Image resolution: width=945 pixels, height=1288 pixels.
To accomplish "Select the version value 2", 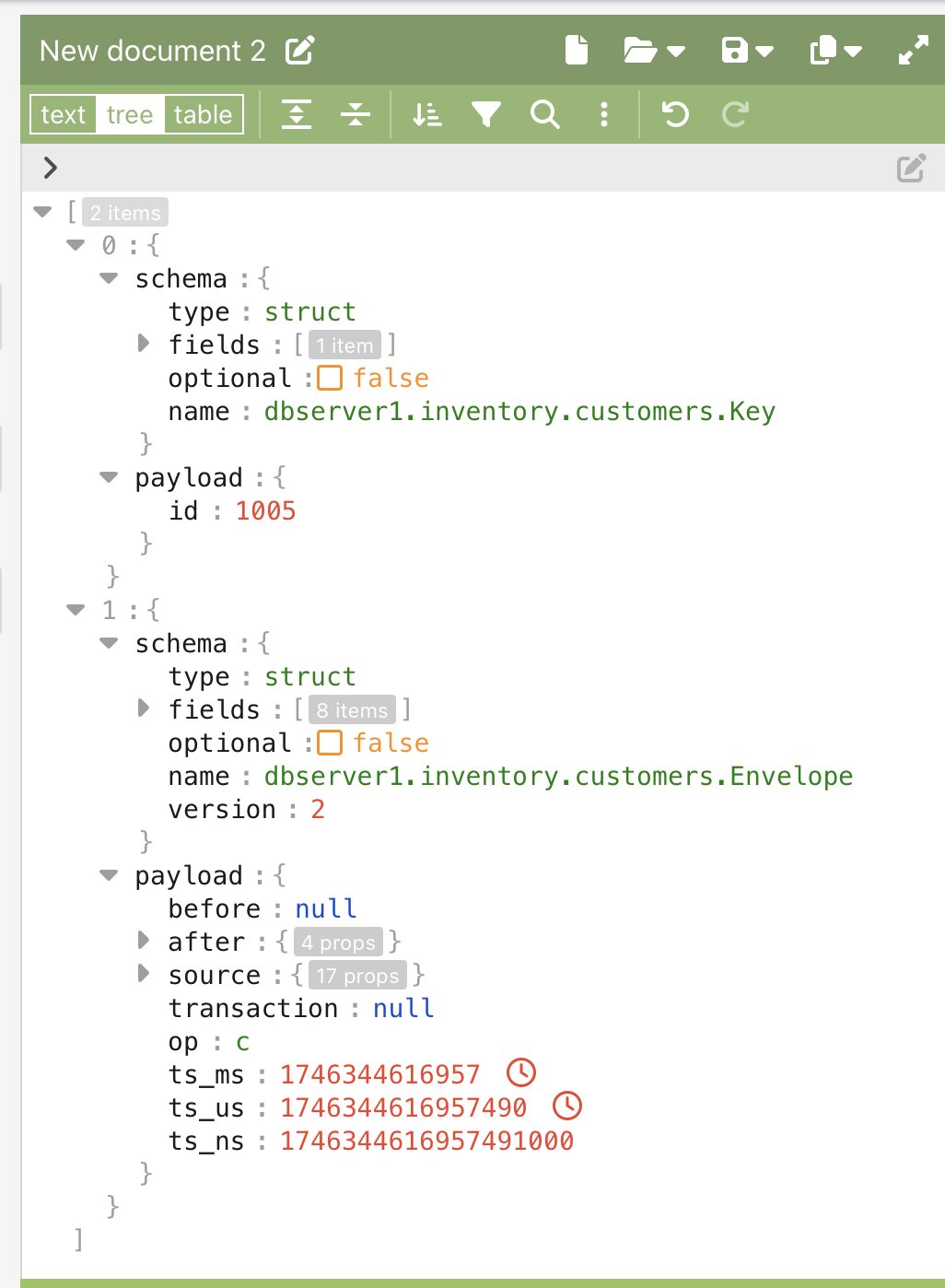I will pyautogui.click(x=318, y=809).
